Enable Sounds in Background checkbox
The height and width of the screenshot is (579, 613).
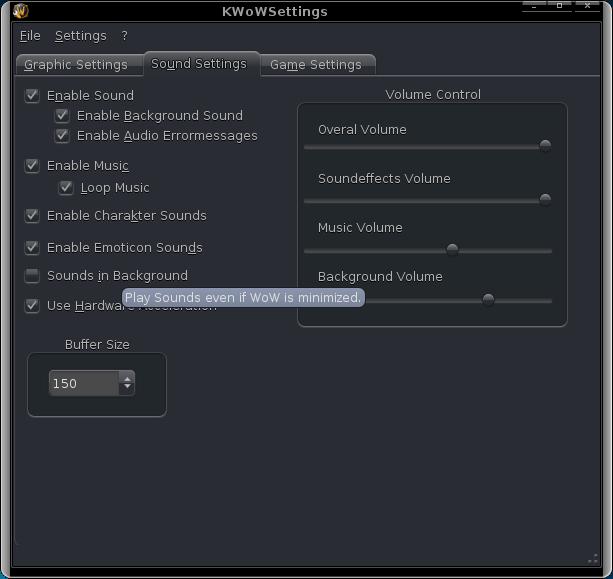click(32, 276)
